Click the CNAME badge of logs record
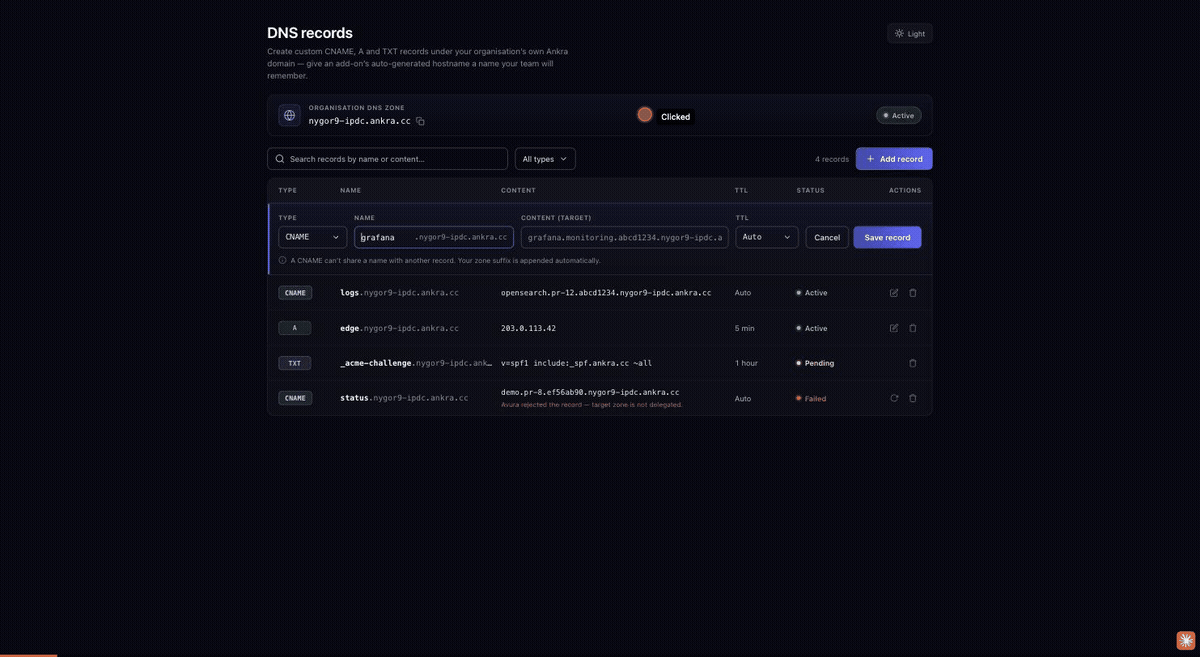 [x=295, y=293]
